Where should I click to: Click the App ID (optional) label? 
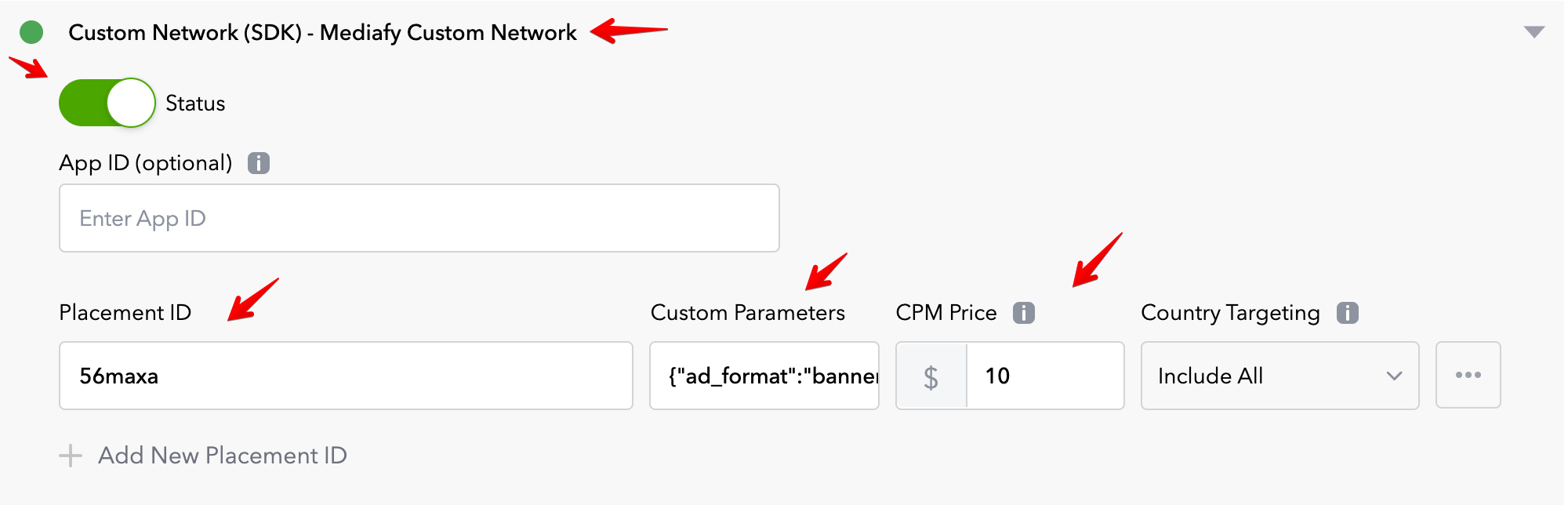(x=146, y=163)
